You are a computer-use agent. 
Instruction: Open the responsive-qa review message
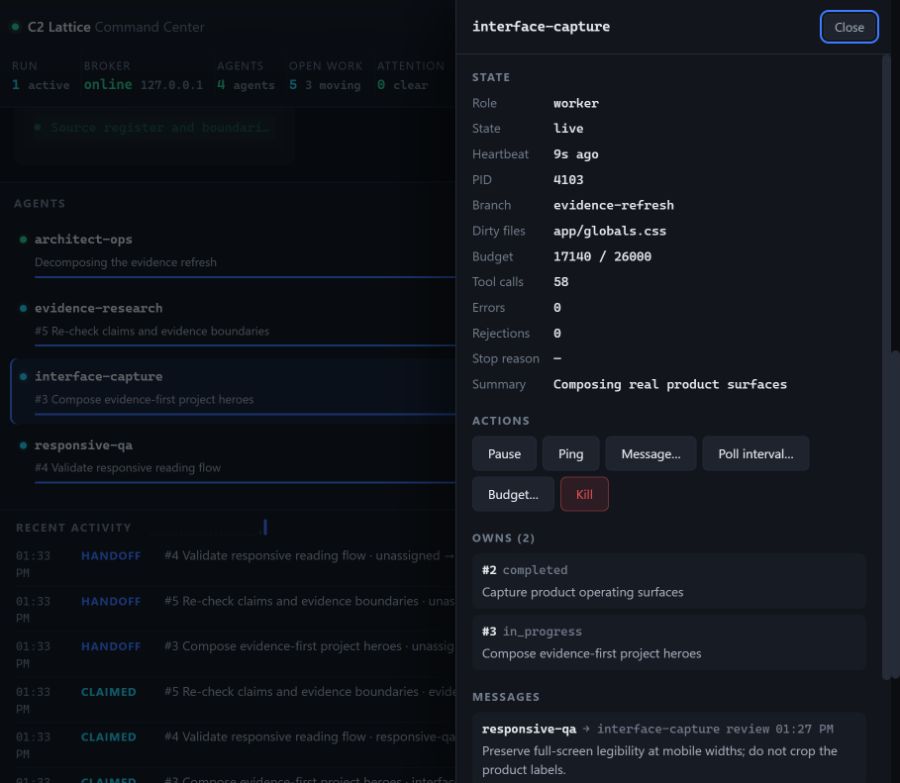click(x=669, y=748)
